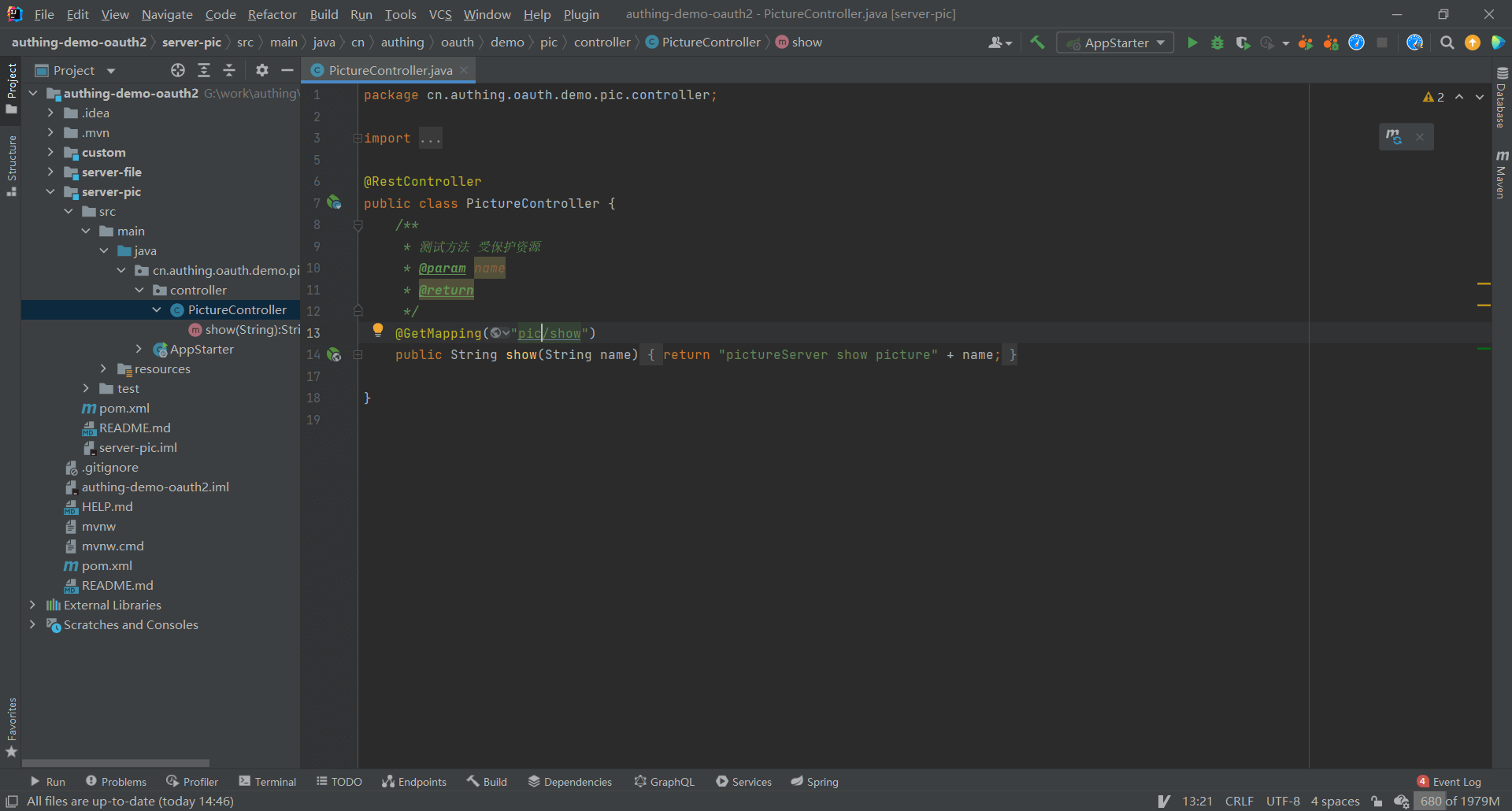Open Search Everywhere magnifier
This screenshot has width=1512, height=811.
click(1447, 43)
